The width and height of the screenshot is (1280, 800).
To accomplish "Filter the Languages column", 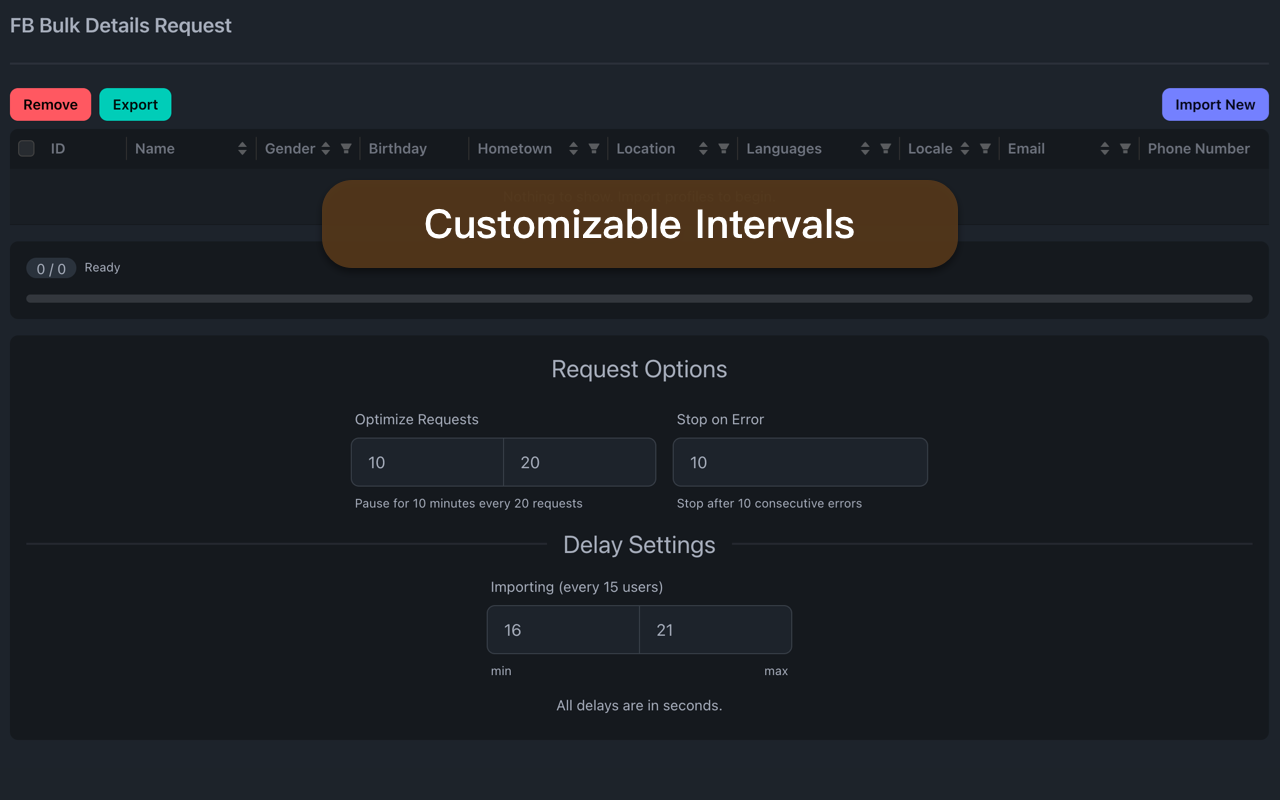I will point(885,149).
